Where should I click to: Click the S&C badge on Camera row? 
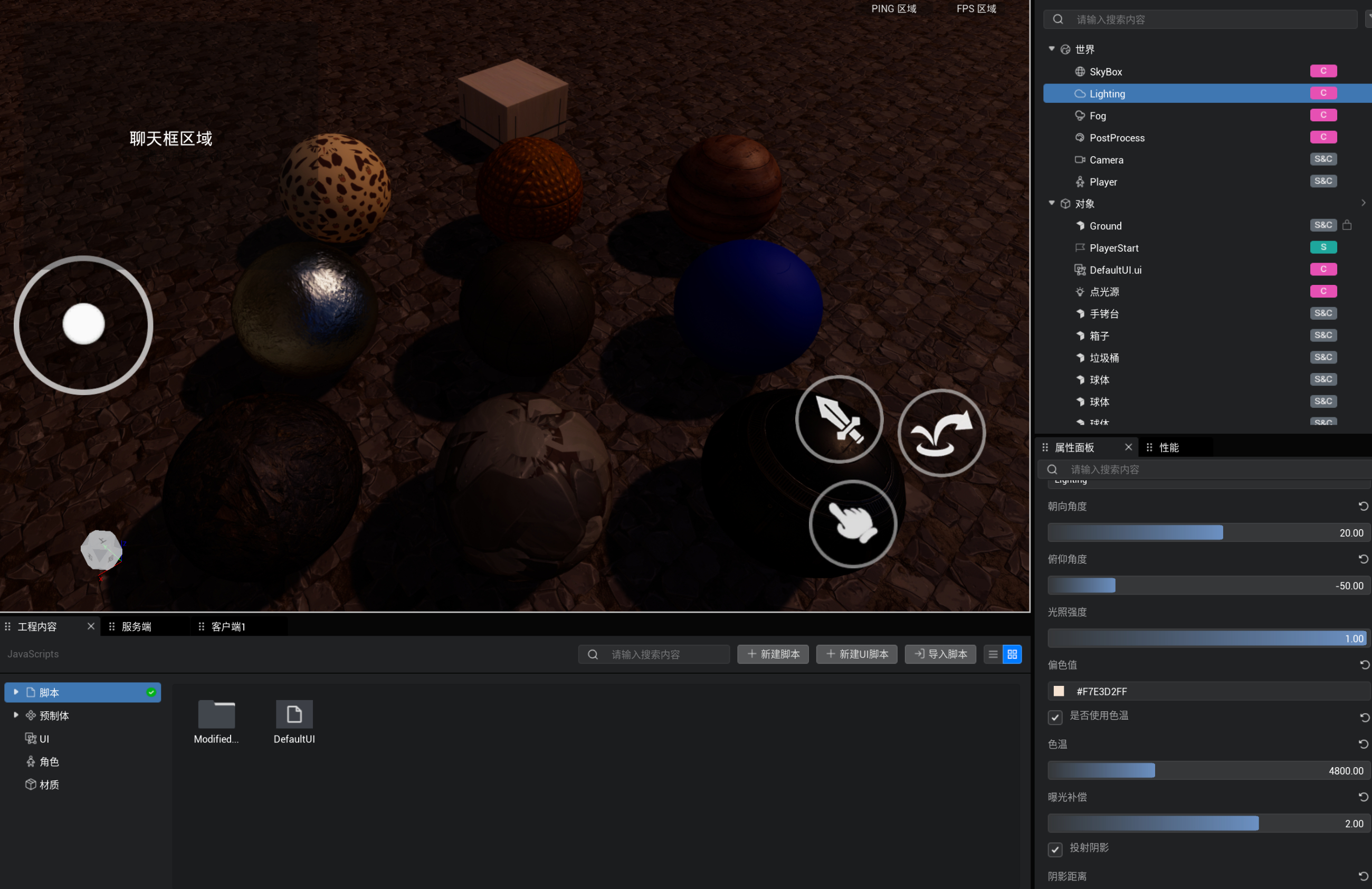[1323, 159]
